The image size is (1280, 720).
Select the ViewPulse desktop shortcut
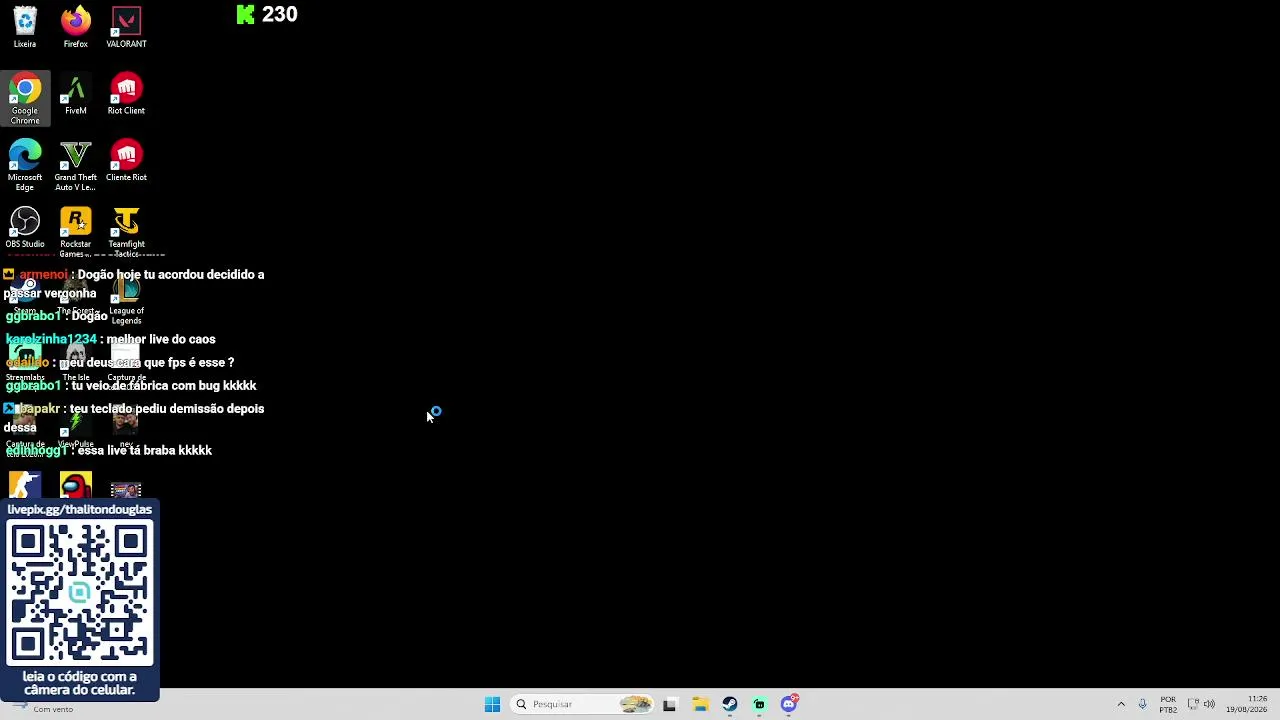pyautogui.click(x=76, y=428)
